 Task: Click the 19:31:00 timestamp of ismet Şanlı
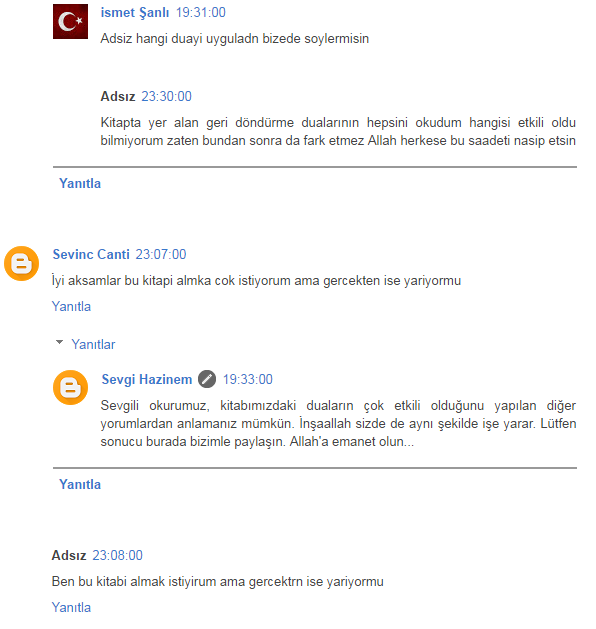pos(201,12)
